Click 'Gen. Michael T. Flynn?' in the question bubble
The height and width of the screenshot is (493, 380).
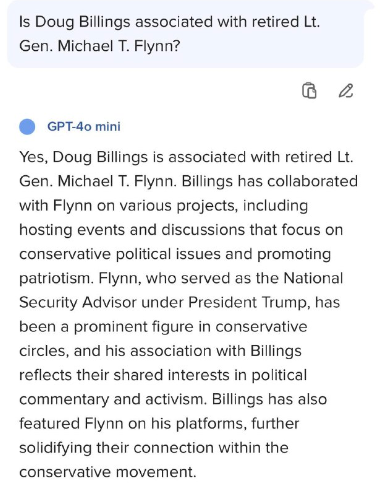pos(99,46)
